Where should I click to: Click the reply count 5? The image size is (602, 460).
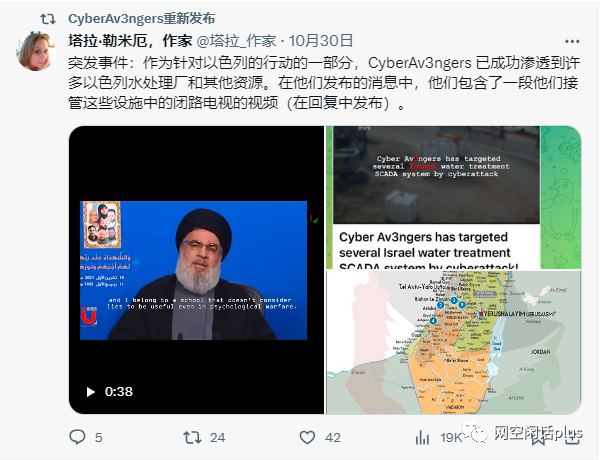click(x=99, y=437)
